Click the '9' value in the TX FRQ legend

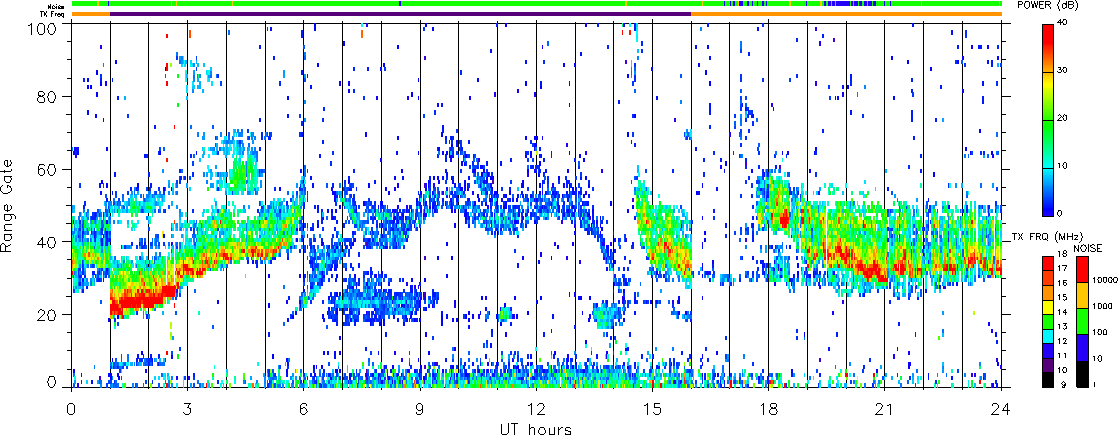[1063, 384]
